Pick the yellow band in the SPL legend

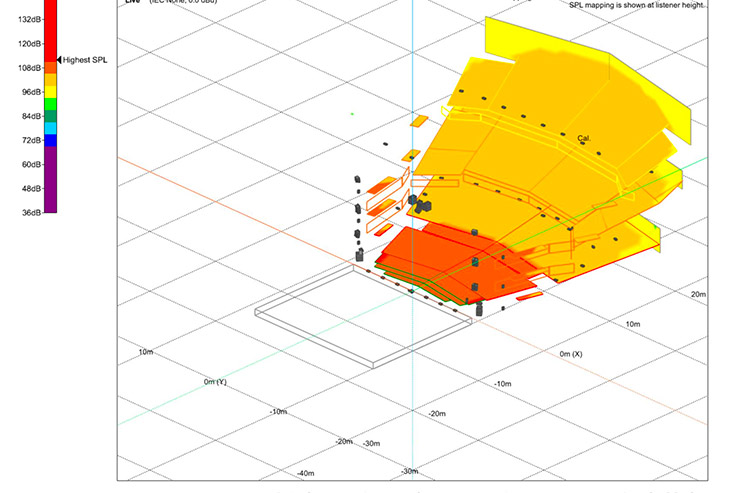[50, 92]
